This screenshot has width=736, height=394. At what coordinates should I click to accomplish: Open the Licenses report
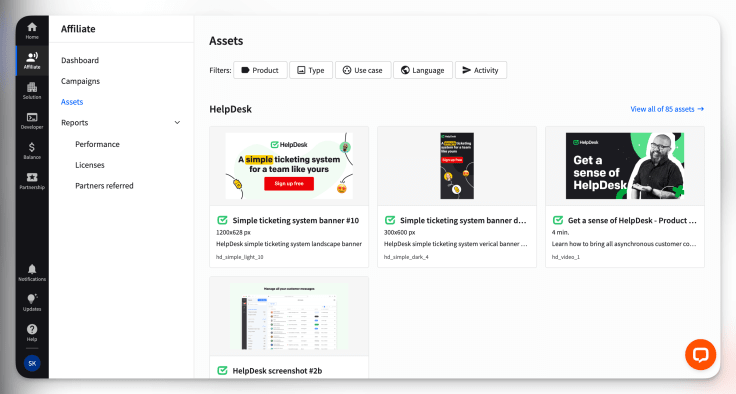coord(90,165)
